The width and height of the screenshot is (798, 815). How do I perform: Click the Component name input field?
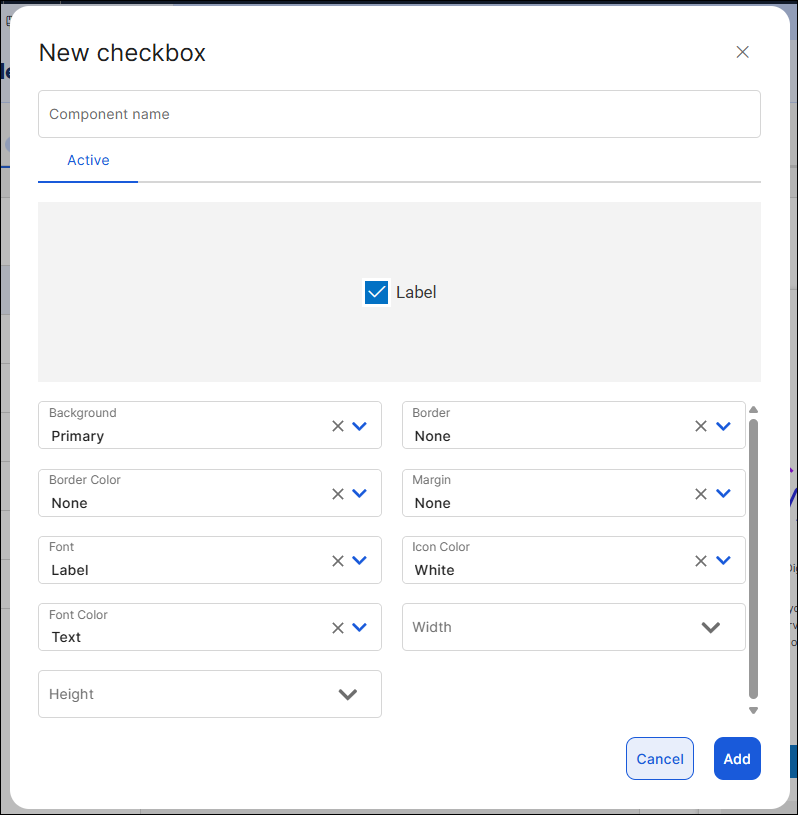point(399,114)
